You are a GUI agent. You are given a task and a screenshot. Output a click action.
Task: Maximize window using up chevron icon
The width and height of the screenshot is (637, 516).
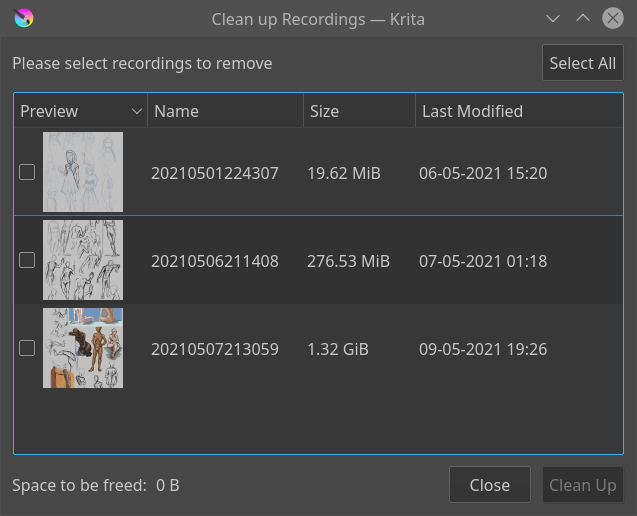583,18
